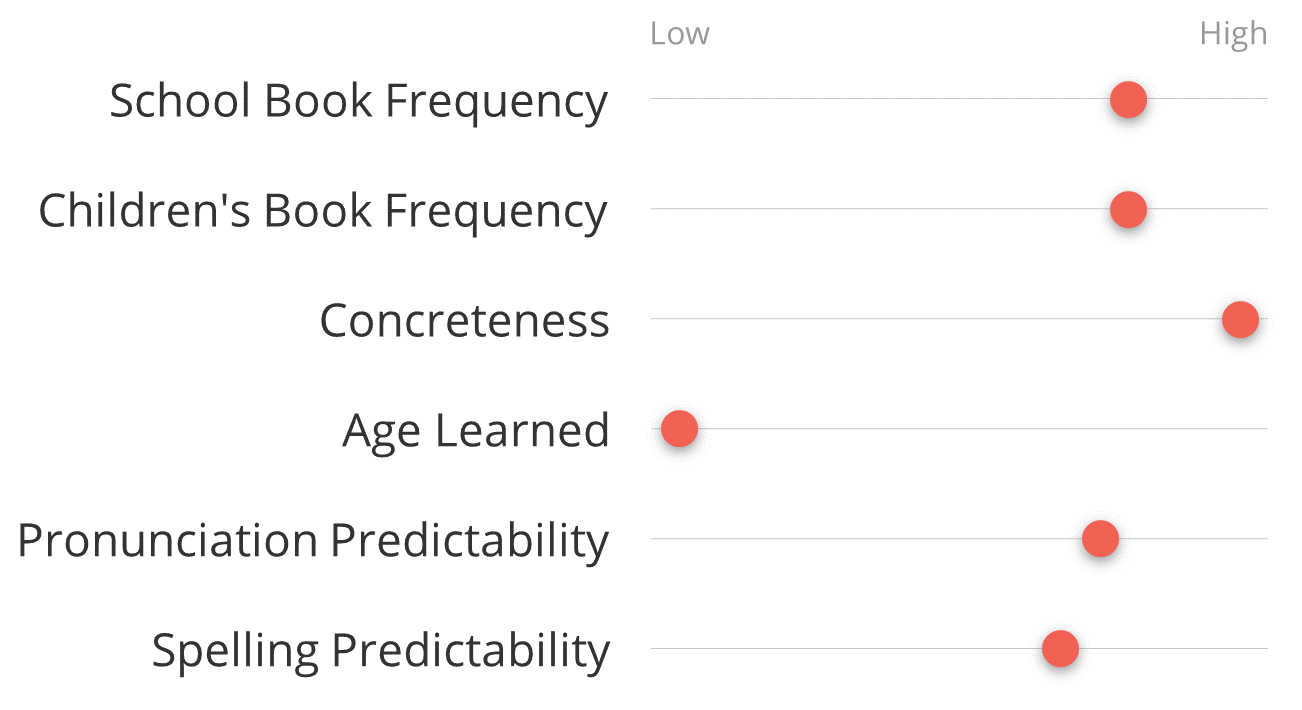This screenshot has width=1302, height=710.
Task: Select the Children's Book Frequency label
Action: pyautogui.click(x=323, y=212)
